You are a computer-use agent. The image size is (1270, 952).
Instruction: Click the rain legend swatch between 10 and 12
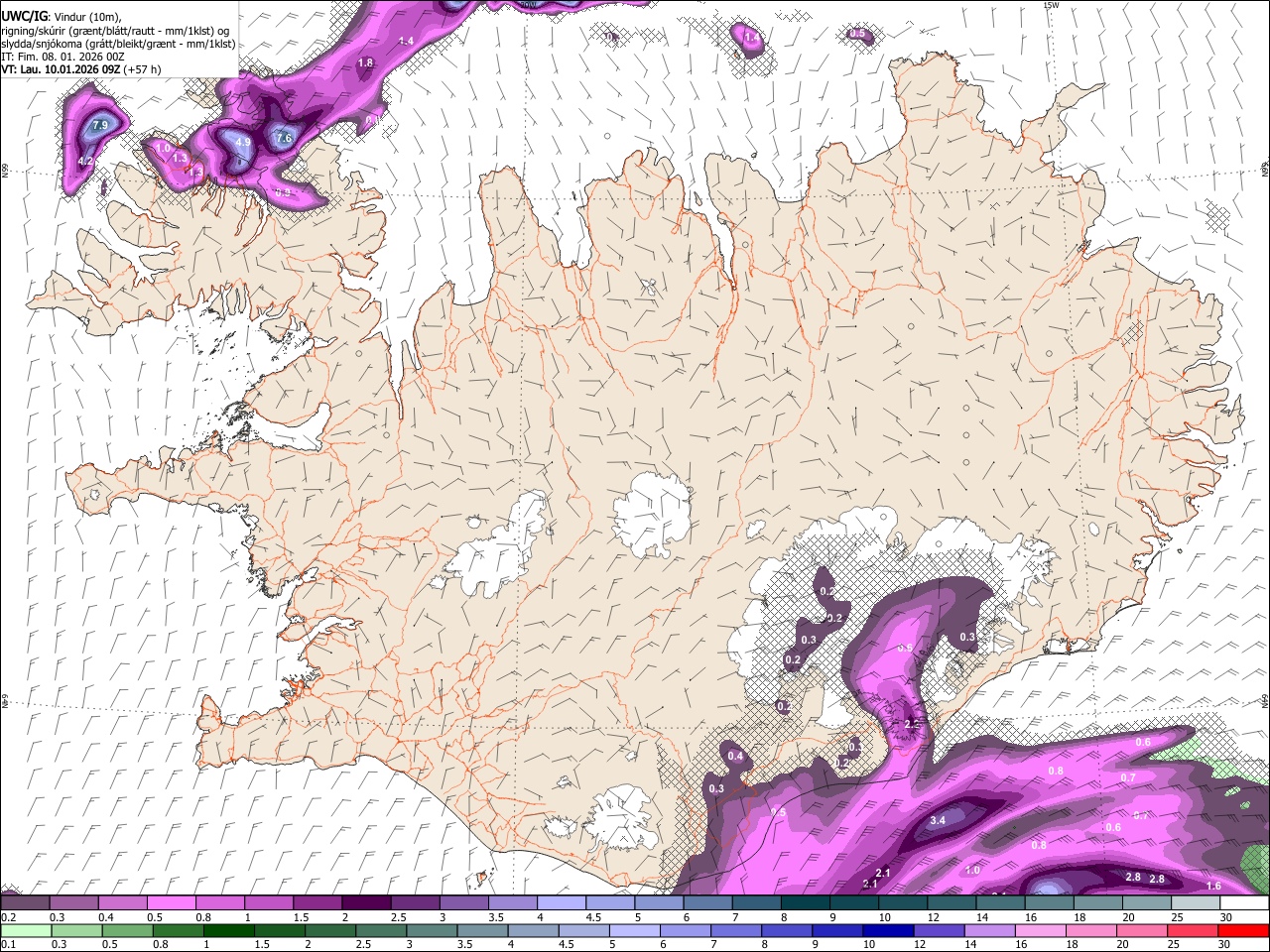[890, 930]
